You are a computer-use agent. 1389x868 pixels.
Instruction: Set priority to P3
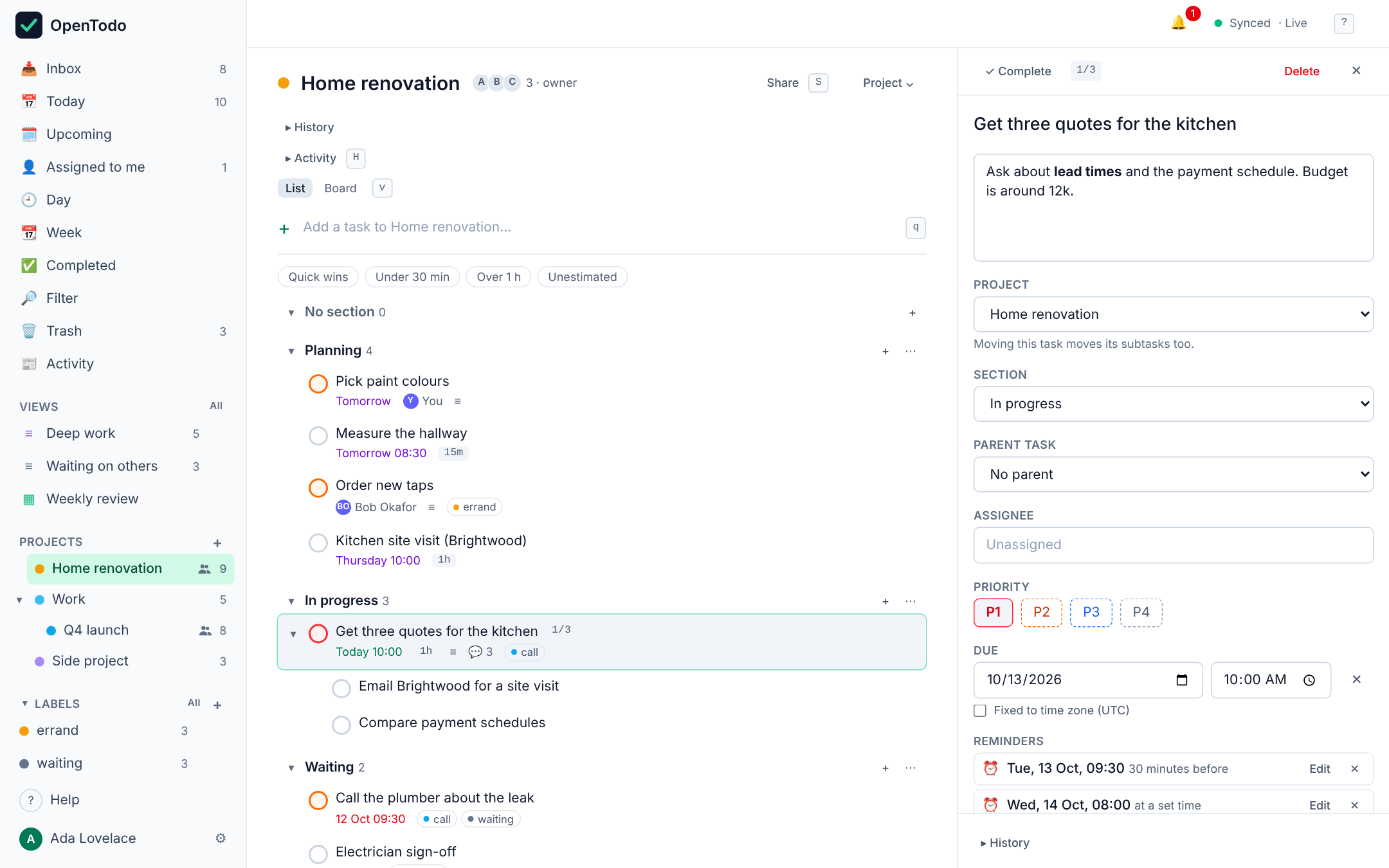pyautogui.click(x=1091, y=612)
